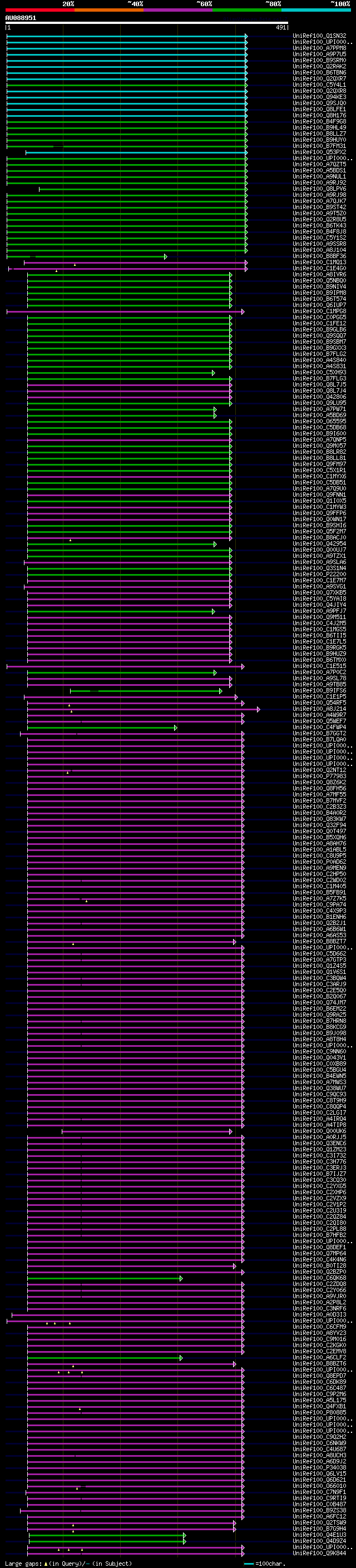Screen dimensions: 356x1568
Task: Click the Large gaps legend text
Action: (x=23, y=1564)
